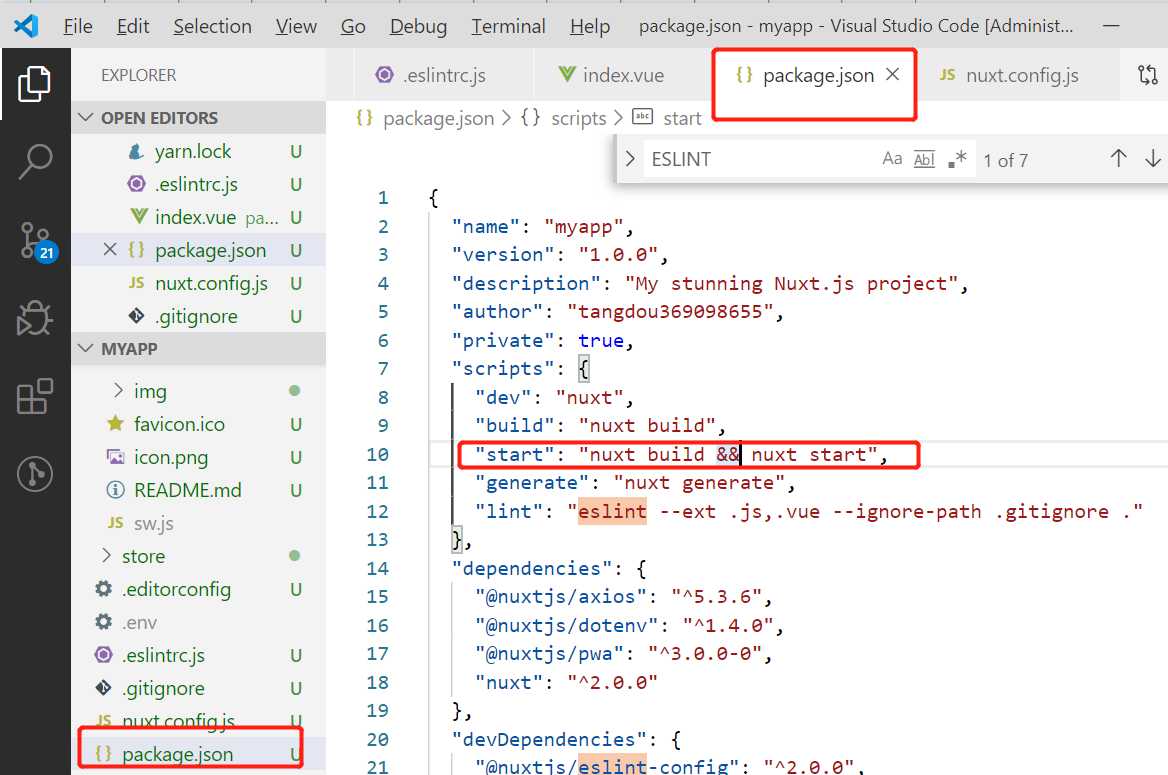Open the Edit menu
This screenshot has height=775, width=1168.
[x=133, y=26]
